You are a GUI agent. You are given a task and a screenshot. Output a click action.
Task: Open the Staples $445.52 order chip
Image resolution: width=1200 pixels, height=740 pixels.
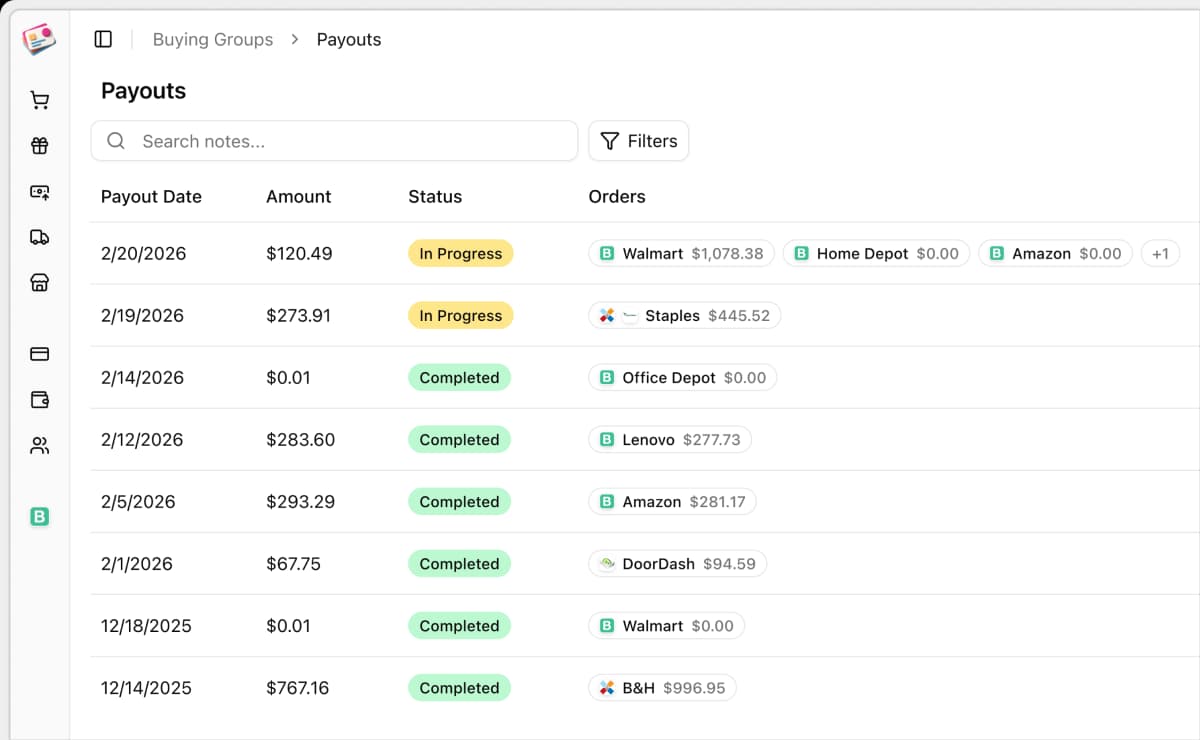pyautogui.click(x=685, y=316)
